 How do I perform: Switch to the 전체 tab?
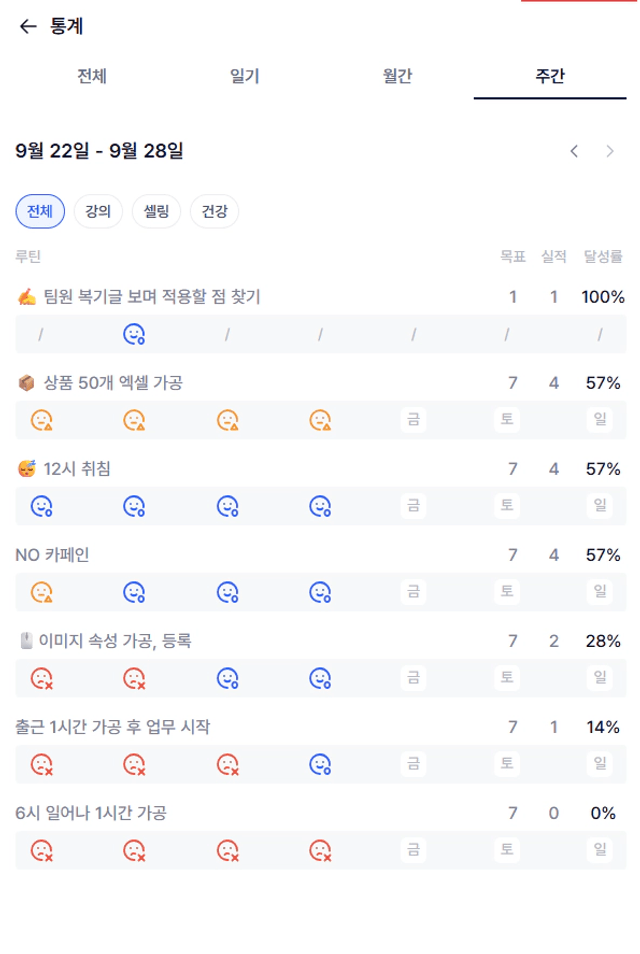(x=92, y=76)
